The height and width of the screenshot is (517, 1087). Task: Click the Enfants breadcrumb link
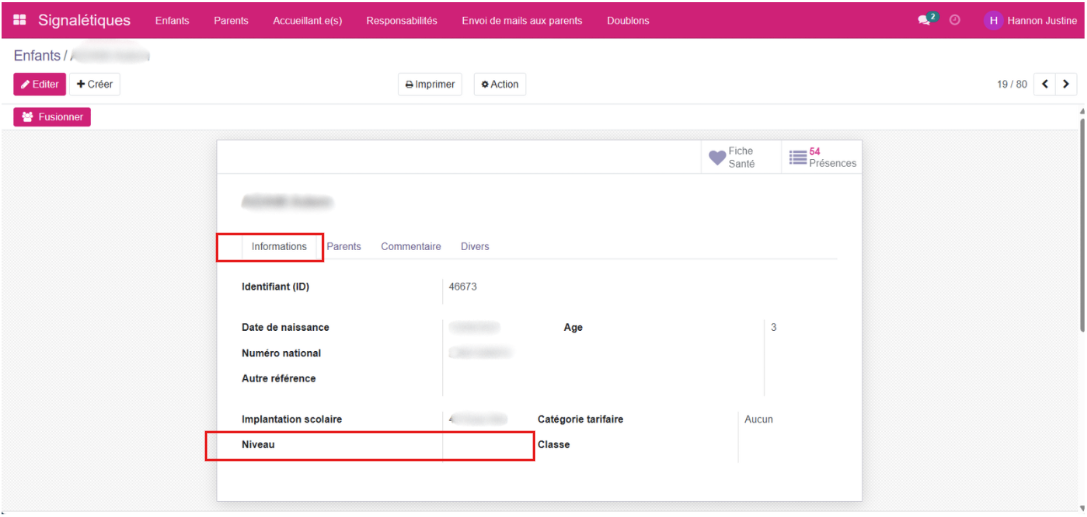(x=37, y=56)
